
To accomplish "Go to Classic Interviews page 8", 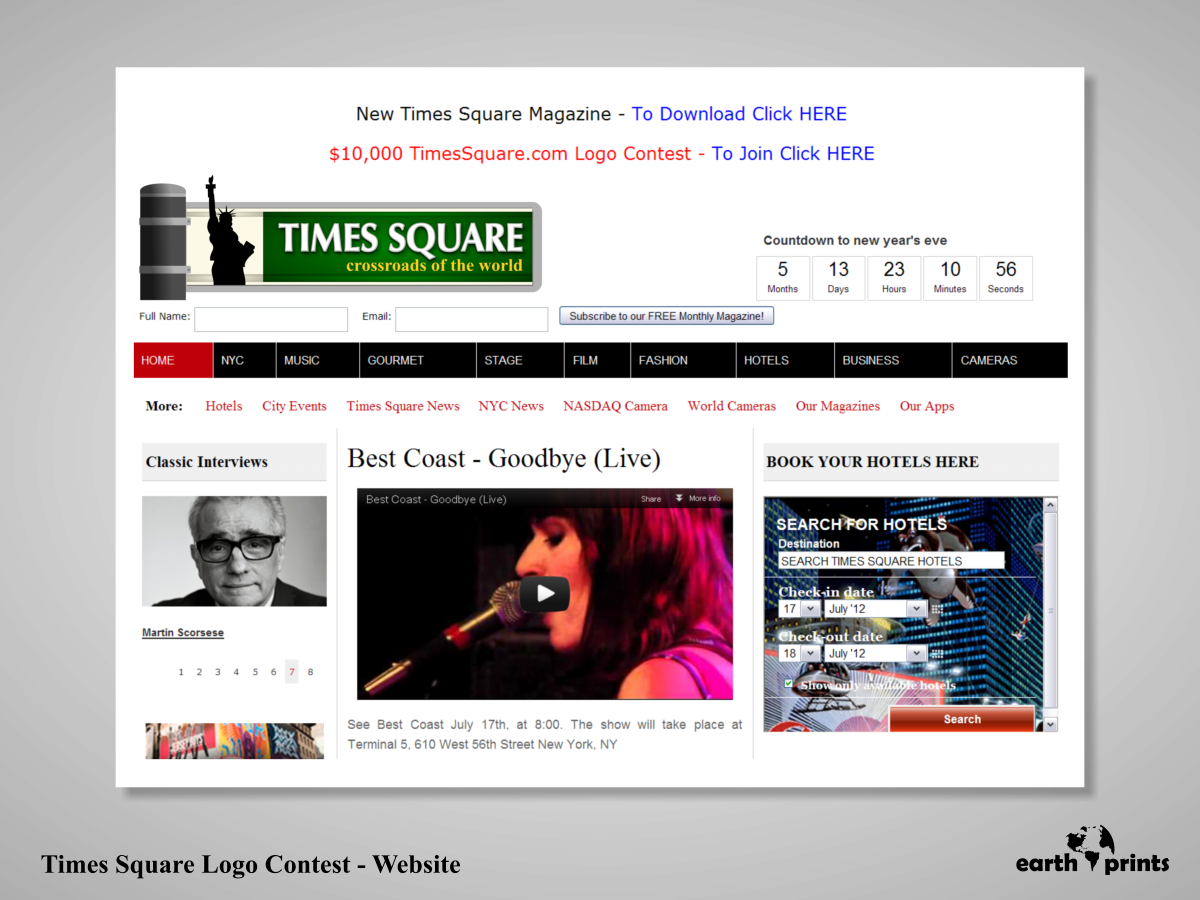I will pos(310,672).
